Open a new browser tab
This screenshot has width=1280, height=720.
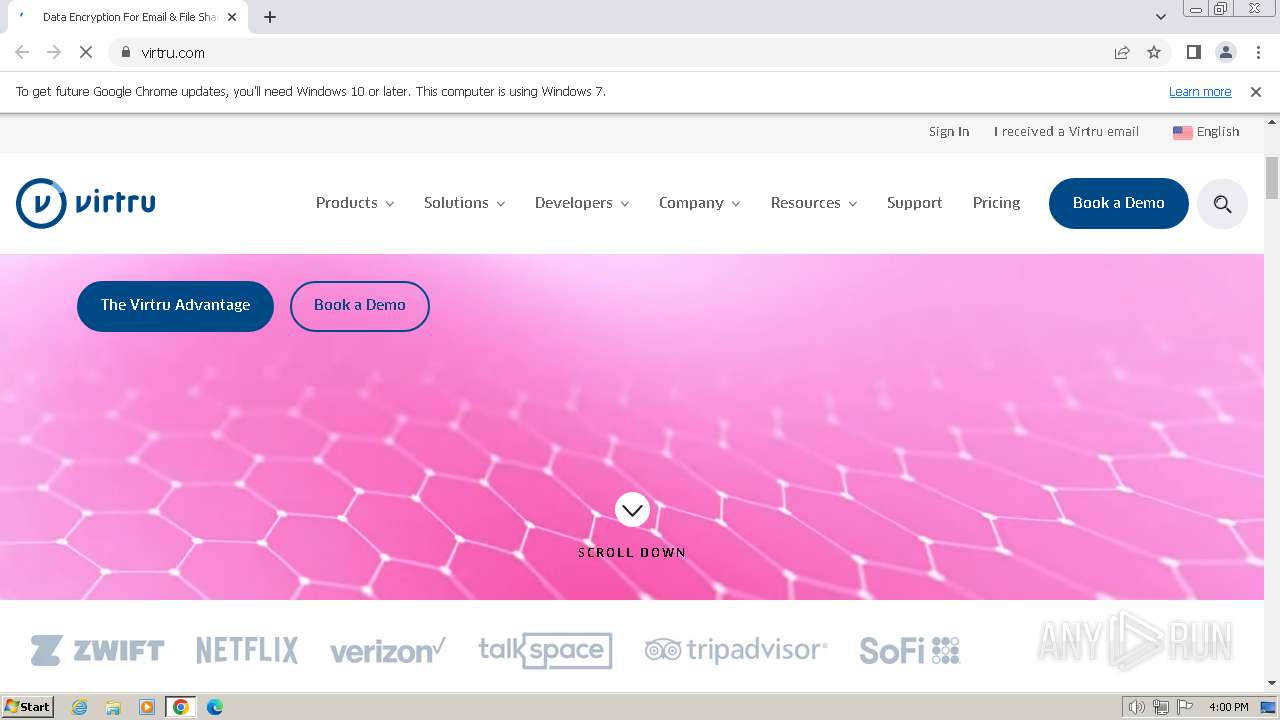click(270, 17)
